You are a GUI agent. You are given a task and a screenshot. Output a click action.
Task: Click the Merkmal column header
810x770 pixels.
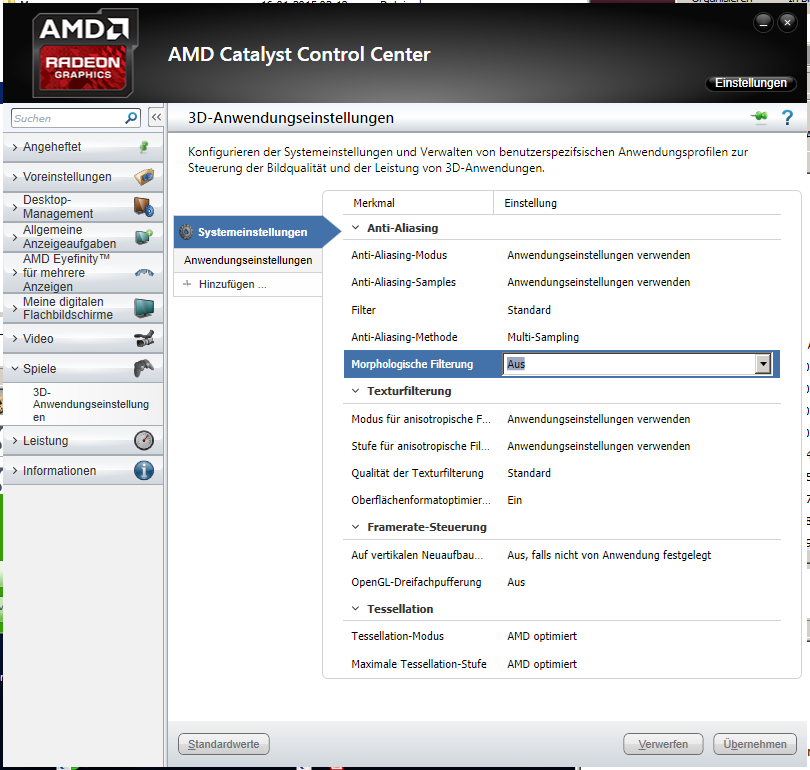(x=374, y=203)
